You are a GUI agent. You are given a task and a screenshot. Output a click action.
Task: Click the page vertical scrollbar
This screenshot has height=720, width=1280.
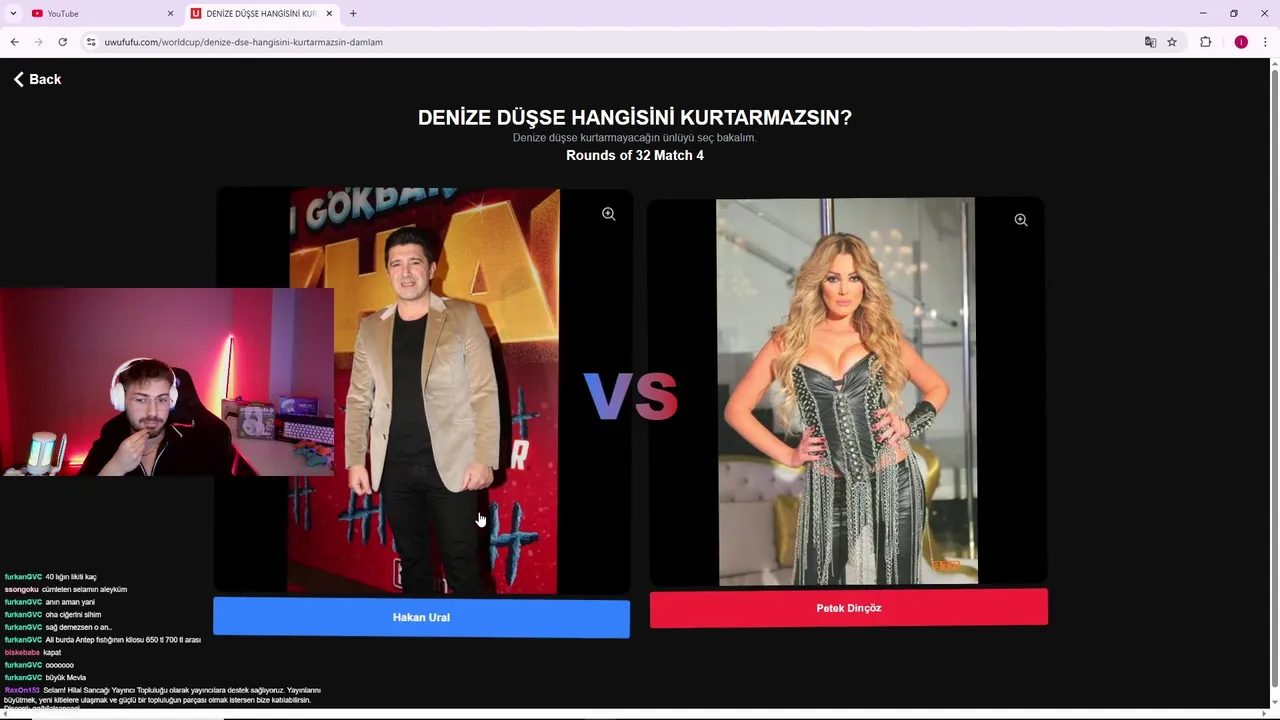click(x=1274, y=380)
